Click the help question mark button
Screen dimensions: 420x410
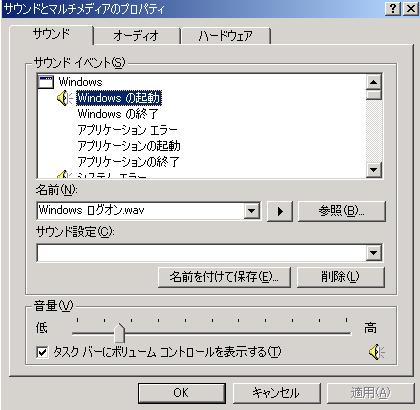tap(393, 9)
